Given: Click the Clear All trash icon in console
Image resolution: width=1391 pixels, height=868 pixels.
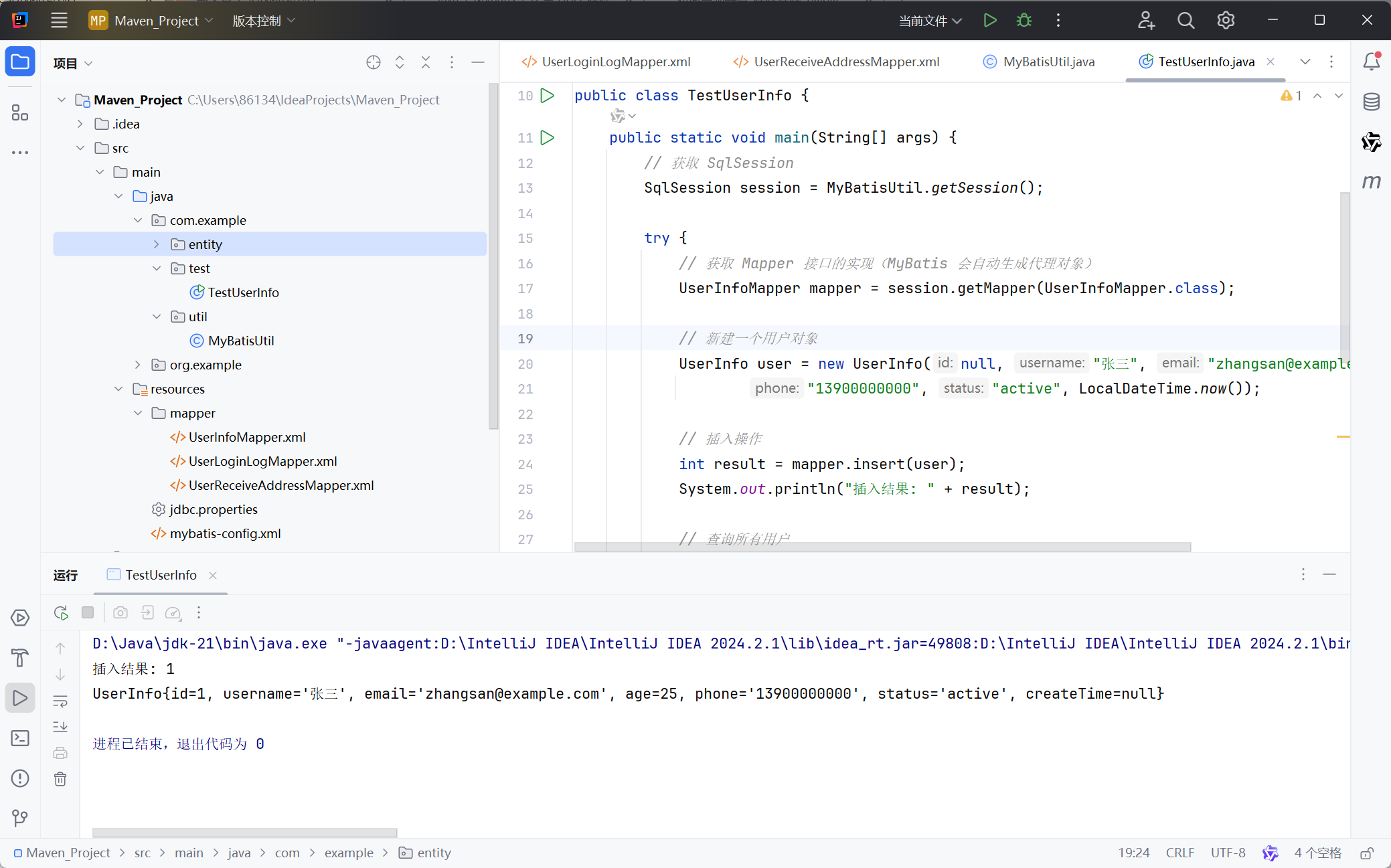Looking at the screenshot, I should [x=60, y=779].
